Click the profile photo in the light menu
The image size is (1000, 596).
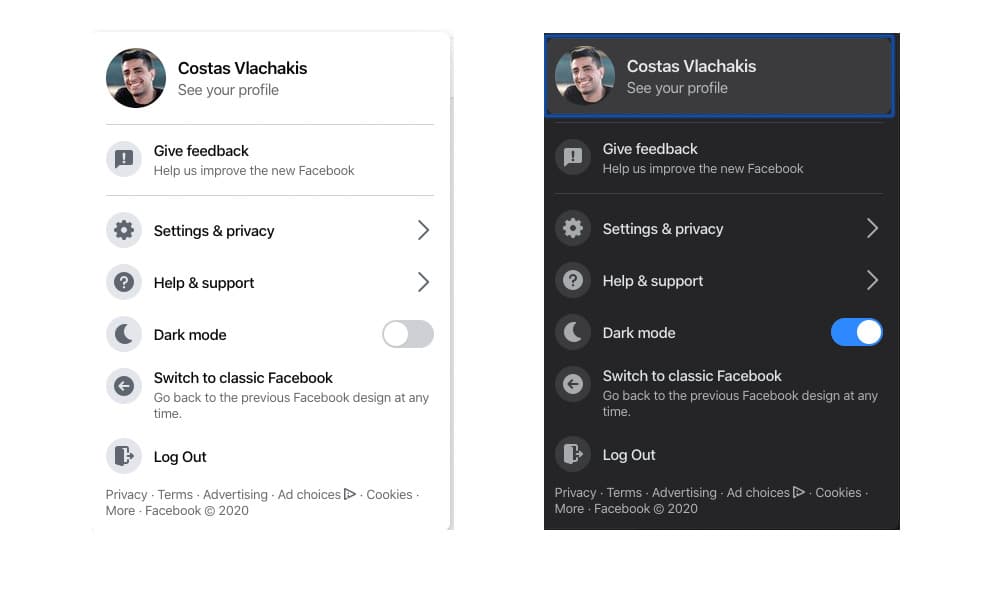pyautogui.click(x=136, y=78)
